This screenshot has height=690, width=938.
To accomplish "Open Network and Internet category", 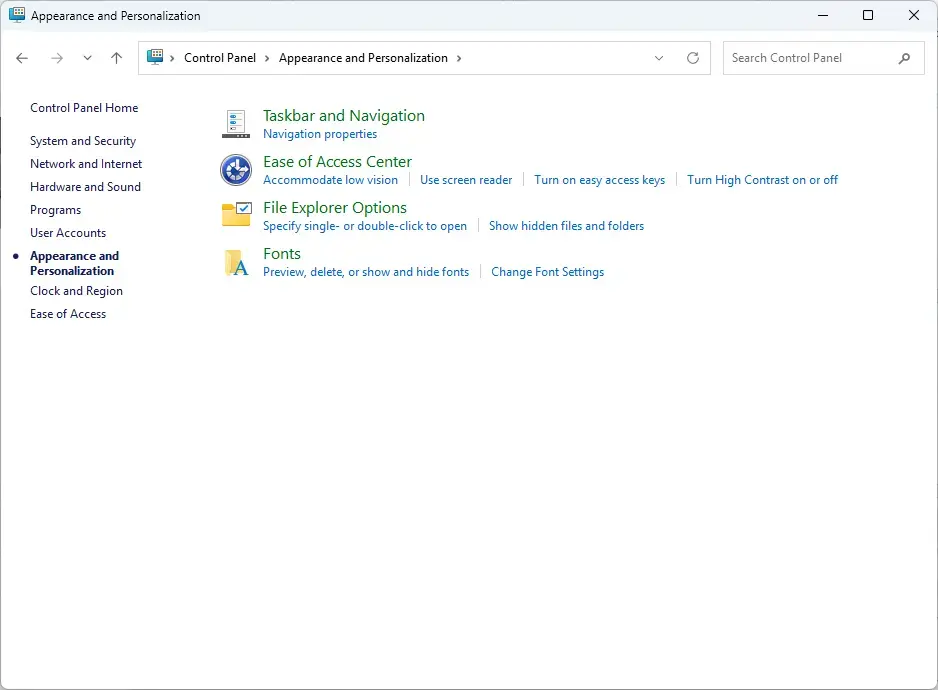I will tap(86, 164).
